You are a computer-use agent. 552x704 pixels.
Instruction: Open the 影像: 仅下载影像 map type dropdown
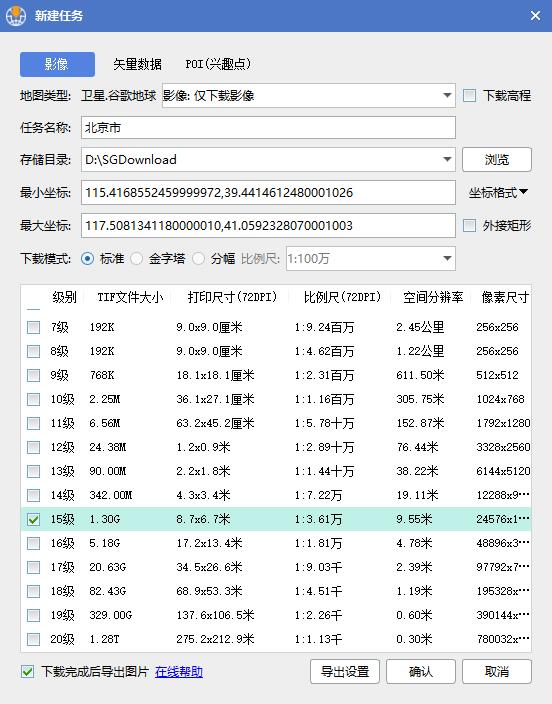[309, 96]
